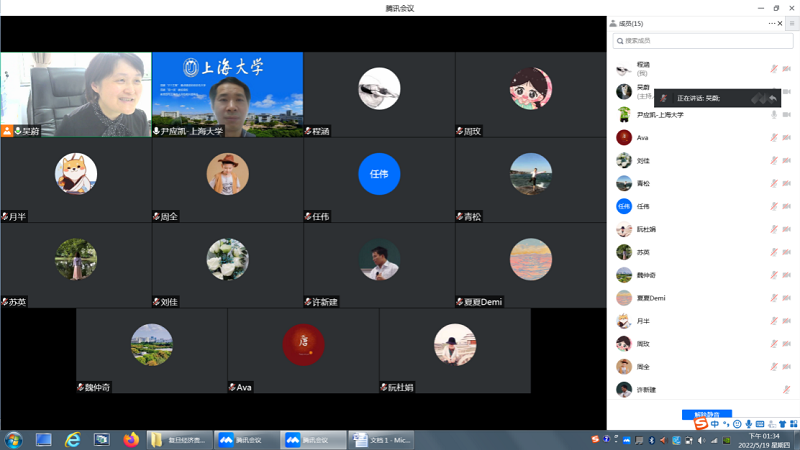Viewport: 800px width, 450px height.
Task: Open the three-dot menu in members panel
Action: 771,23
